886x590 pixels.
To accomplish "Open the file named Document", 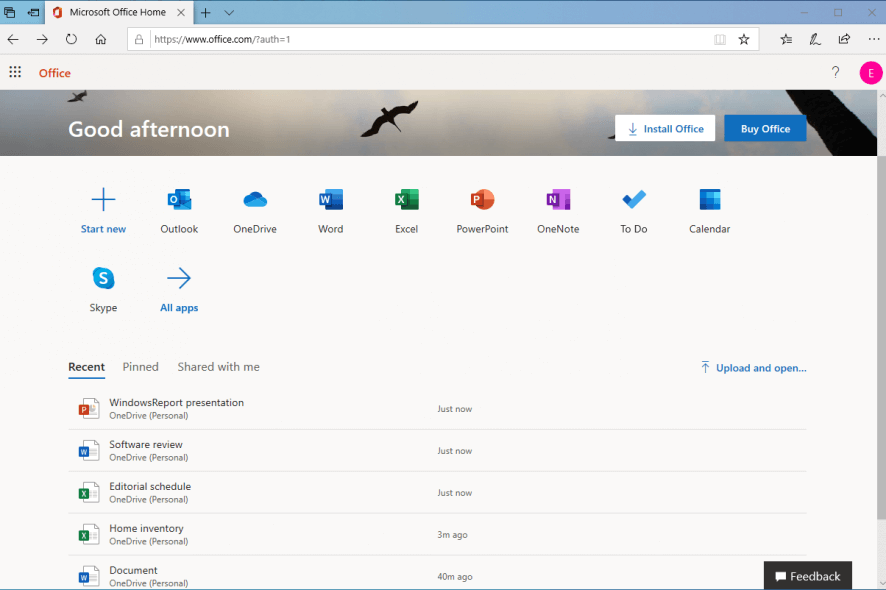I will (437, 573).
